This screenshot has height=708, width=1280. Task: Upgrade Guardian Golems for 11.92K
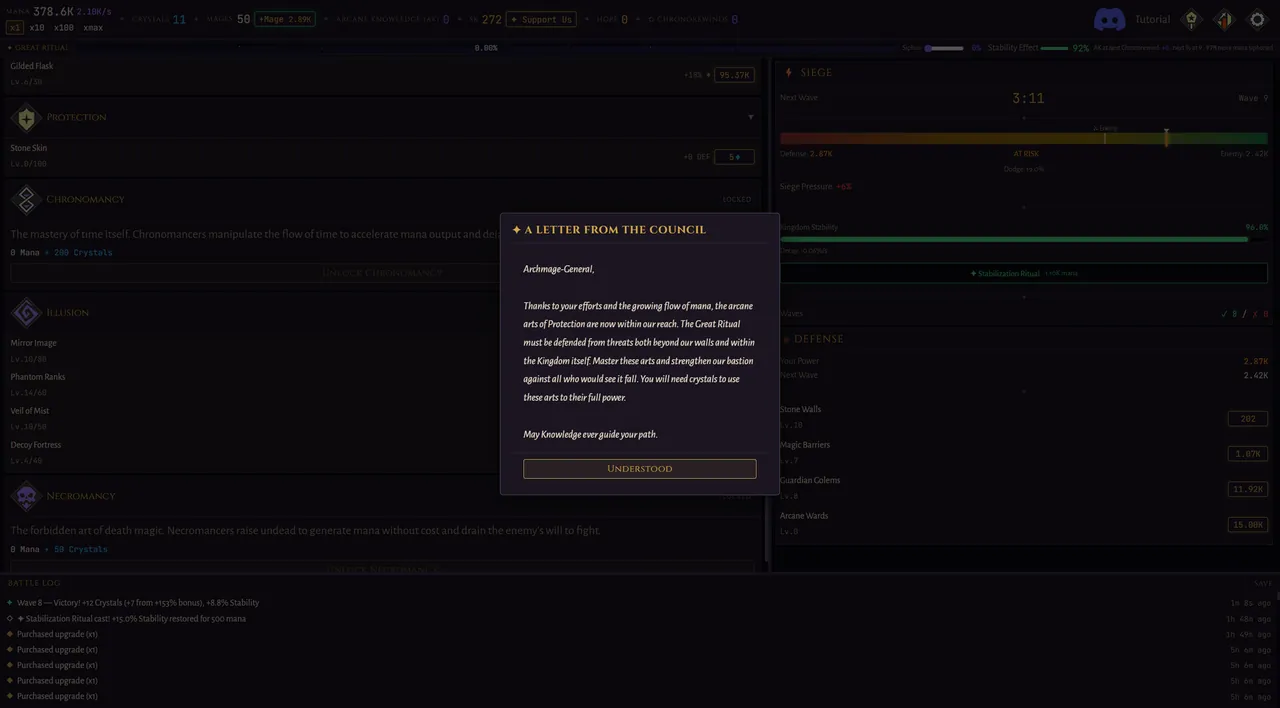[1248, 489]
